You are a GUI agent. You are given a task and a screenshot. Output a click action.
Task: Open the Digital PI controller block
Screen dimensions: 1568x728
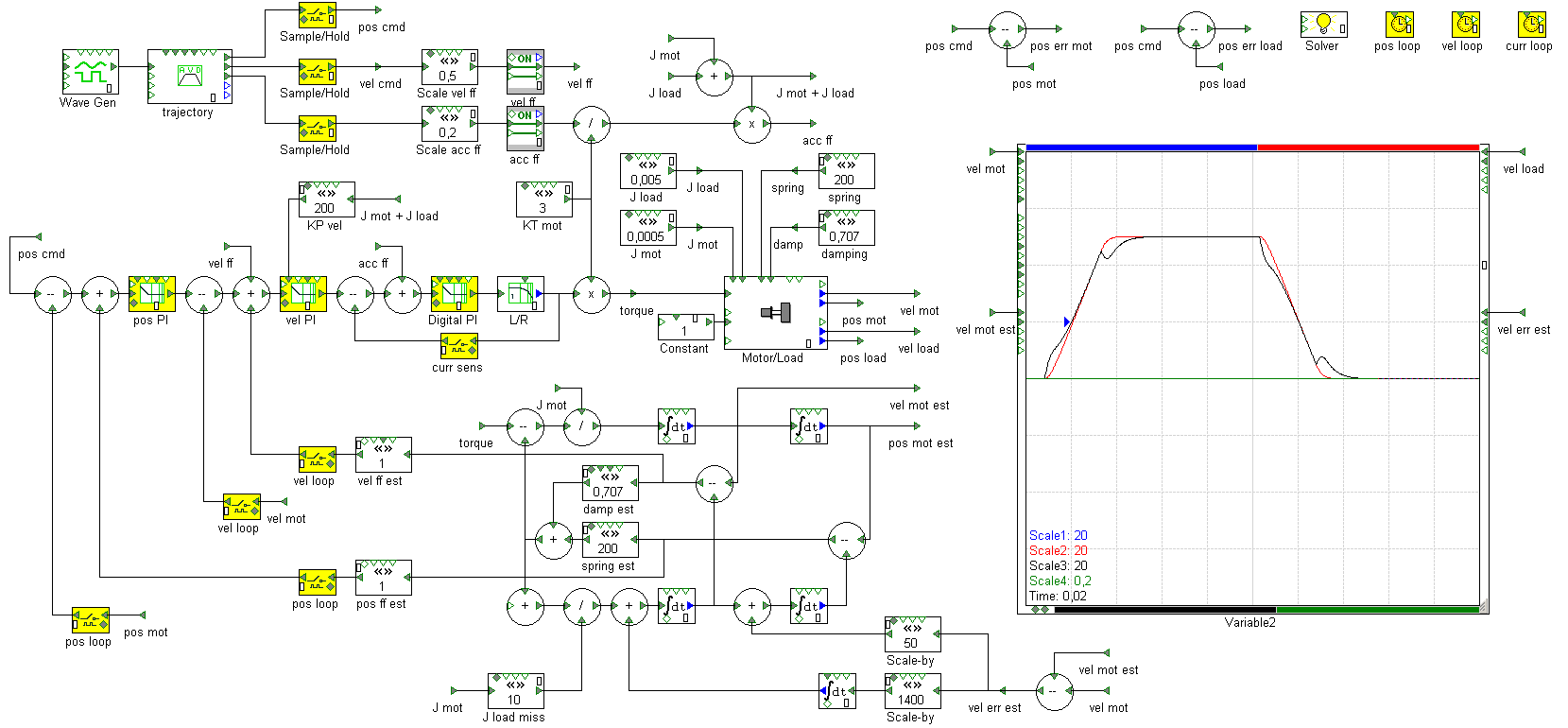[454, 294]
